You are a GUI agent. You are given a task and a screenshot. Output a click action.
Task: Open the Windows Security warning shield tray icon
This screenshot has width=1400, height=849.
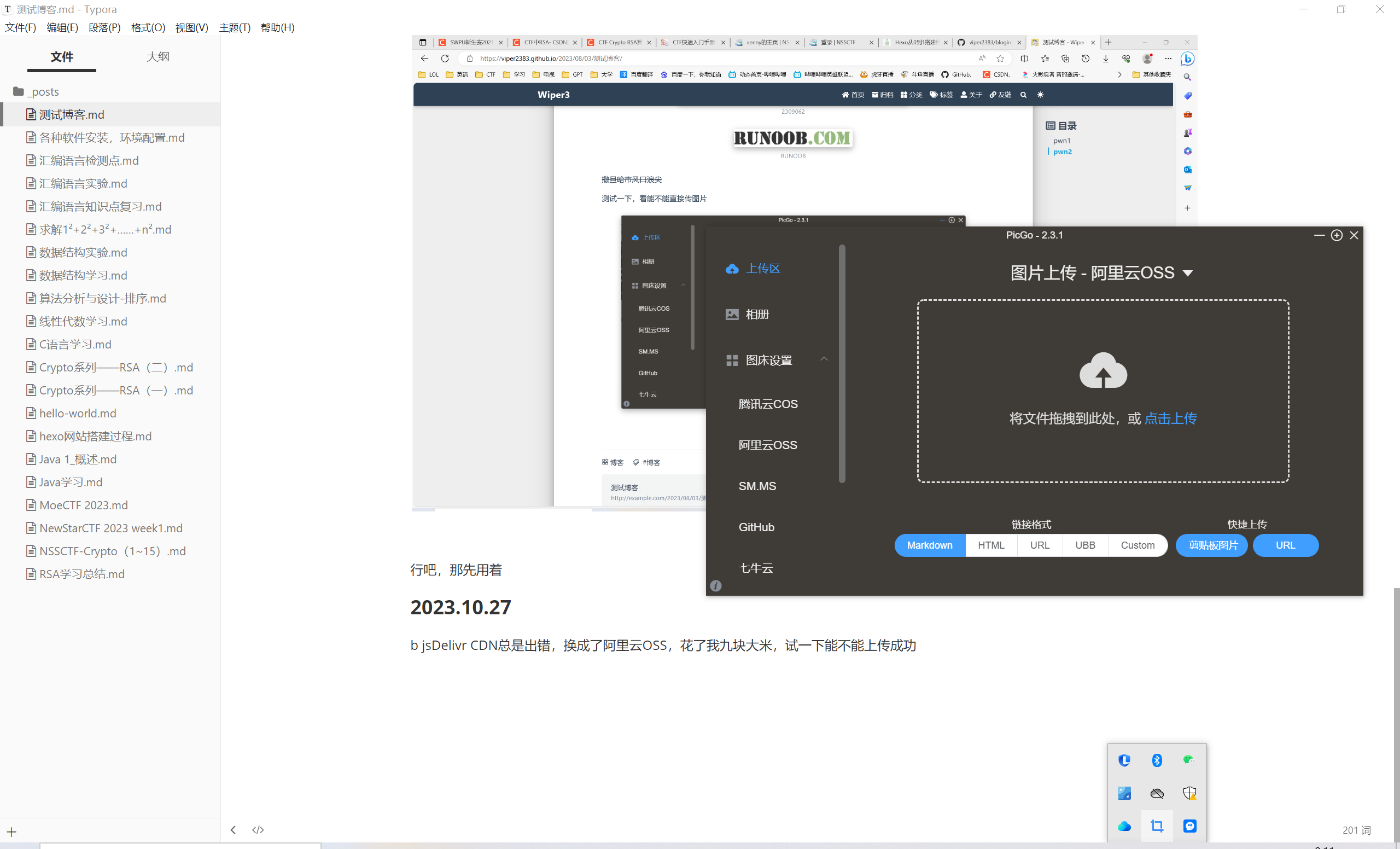[x=1189, y=793]
